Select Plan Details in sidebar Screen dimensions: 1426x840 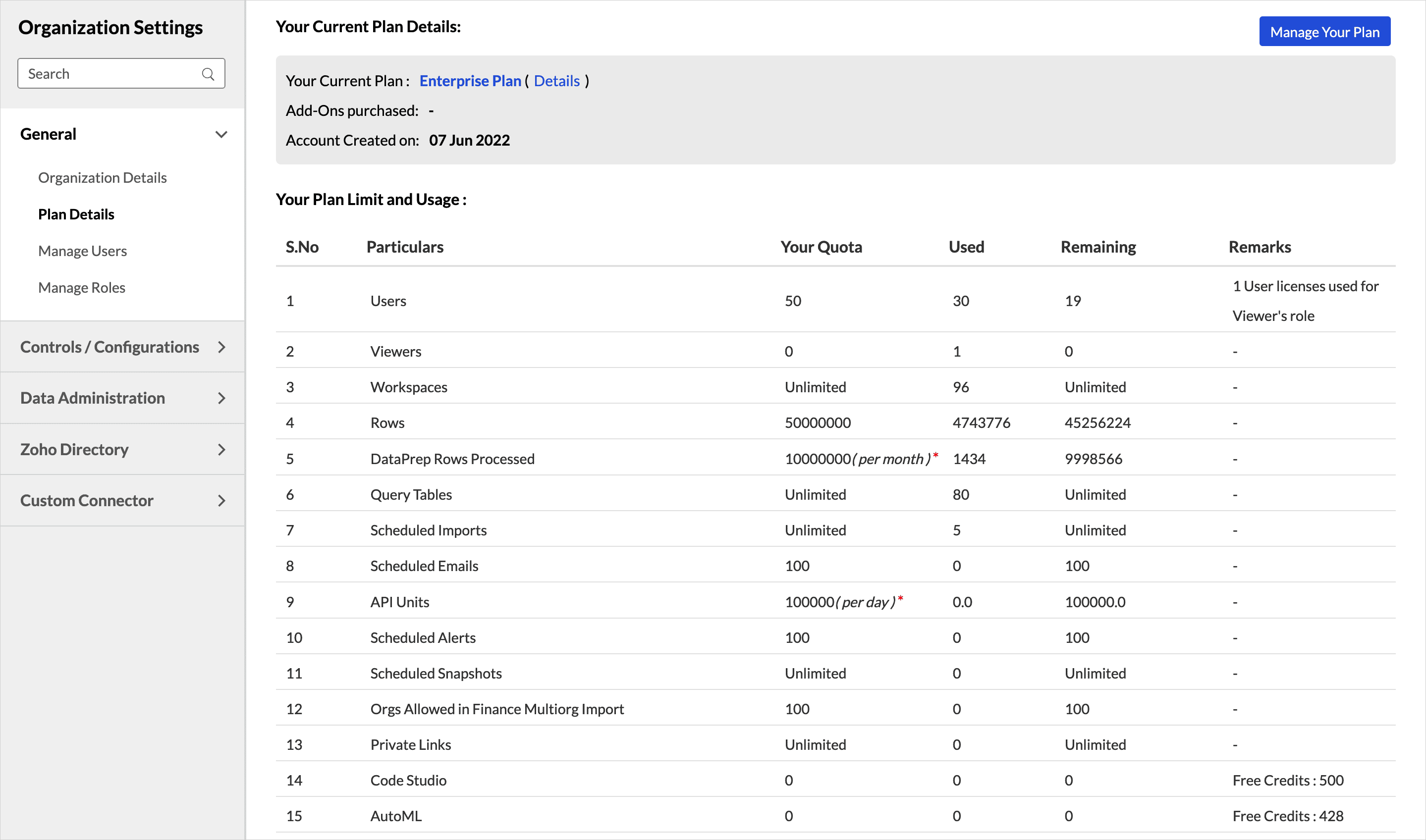pos(76,214)
